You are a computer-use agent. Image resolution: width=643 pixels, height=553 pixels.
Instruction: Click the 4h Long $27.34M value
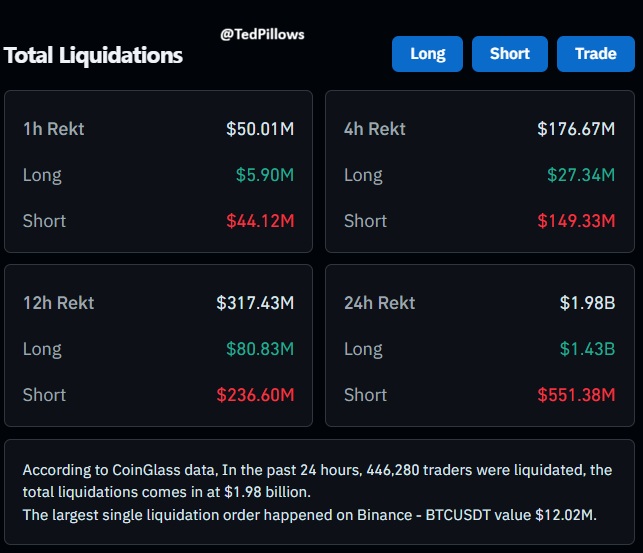[x=581, y=175]
